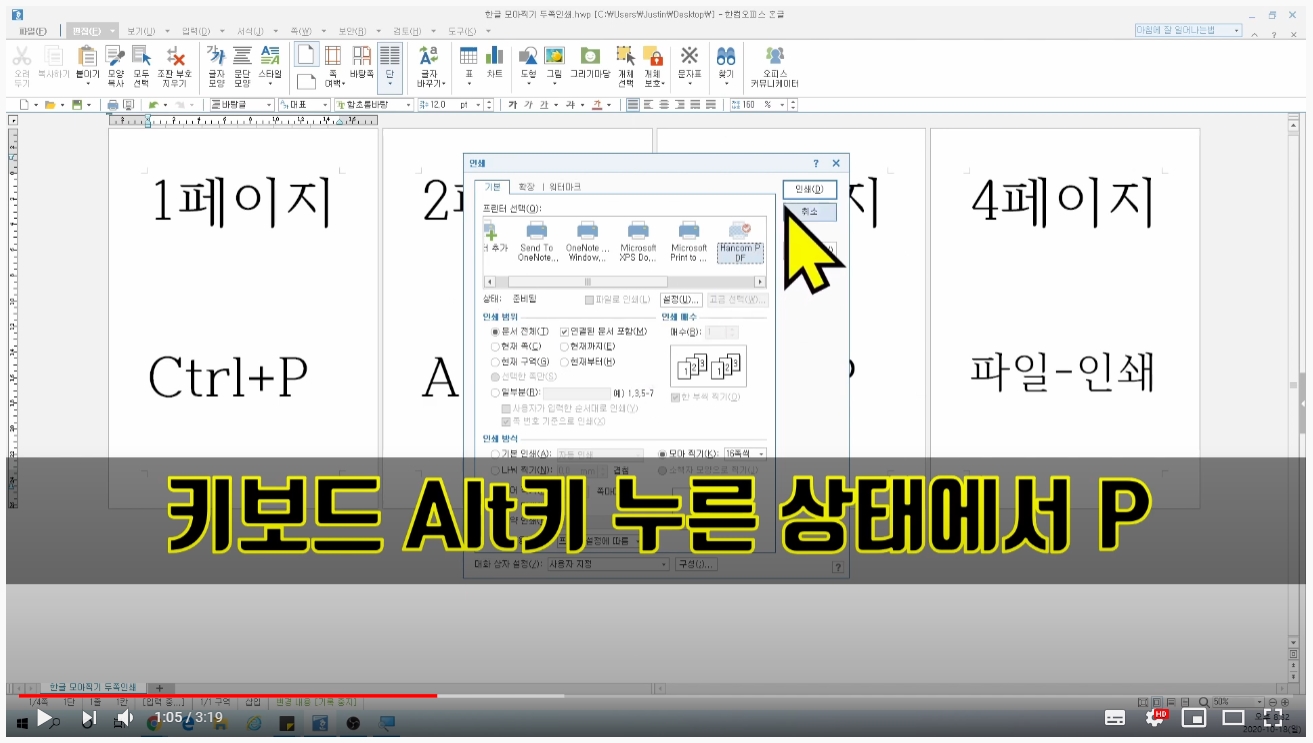This screenshot has height=743, width=1313.
Task: Click the print icon in the formatting toolbar
Action: pos(113,104)
